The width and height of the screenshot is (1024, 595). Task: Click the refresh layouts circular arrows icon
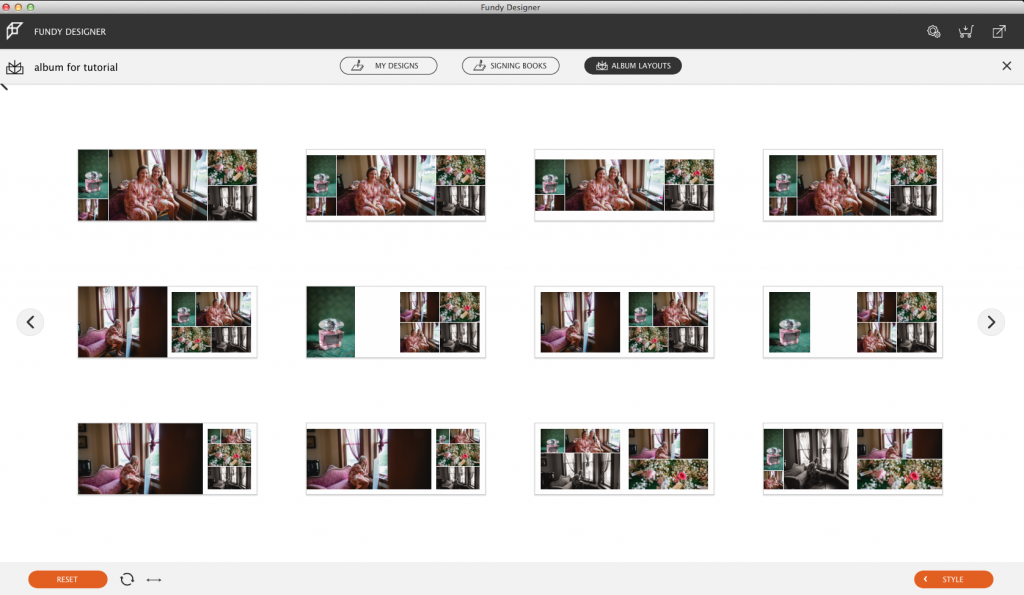point(127,579)
